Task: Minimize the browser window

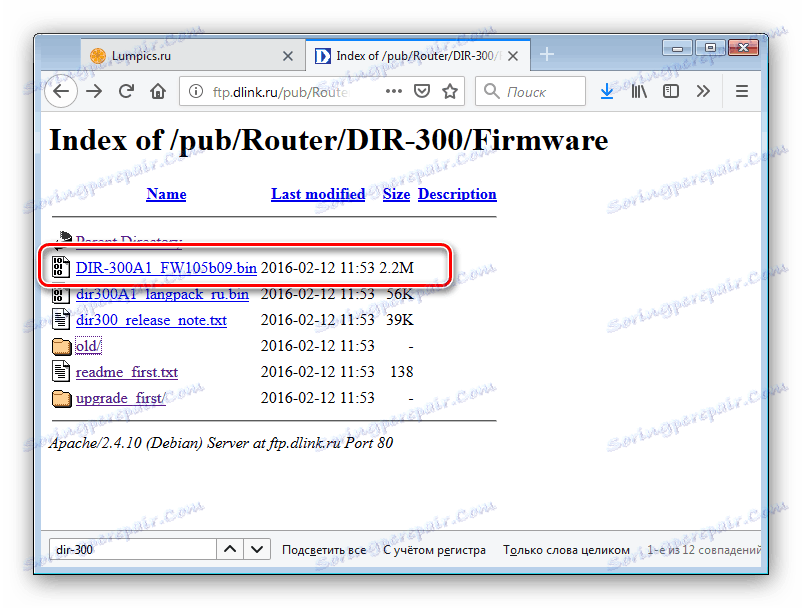Action: pos(677,48)
